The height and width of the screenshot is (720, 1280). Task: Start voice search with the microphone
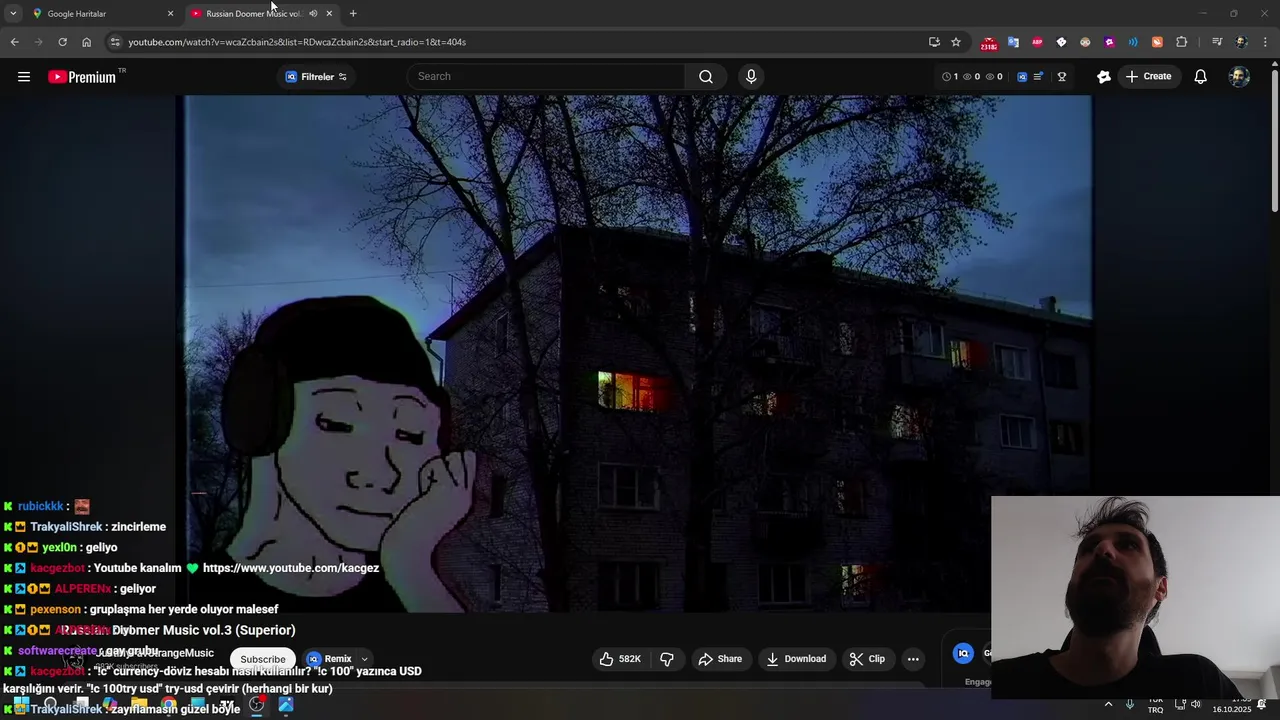pos(751,76)
